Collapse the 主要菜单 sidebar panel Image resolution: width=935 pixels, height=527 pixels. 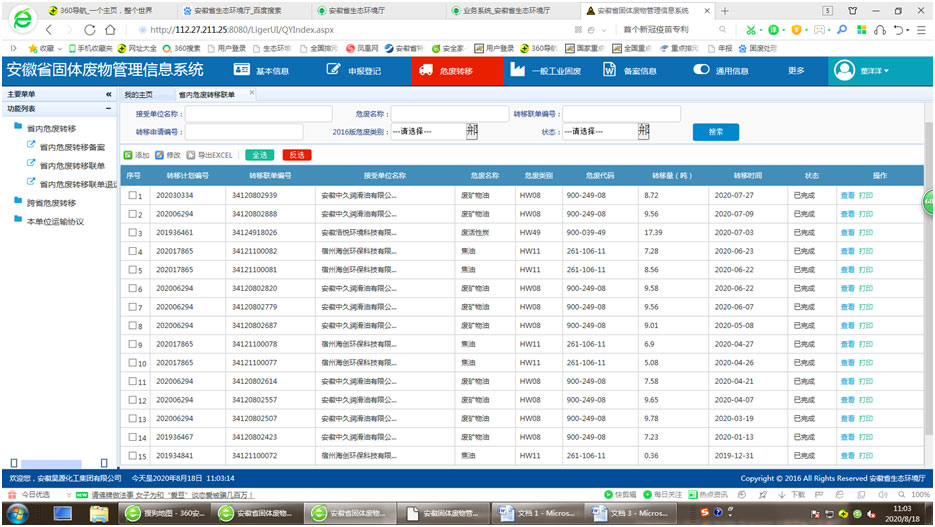click(x=108, y=94)
